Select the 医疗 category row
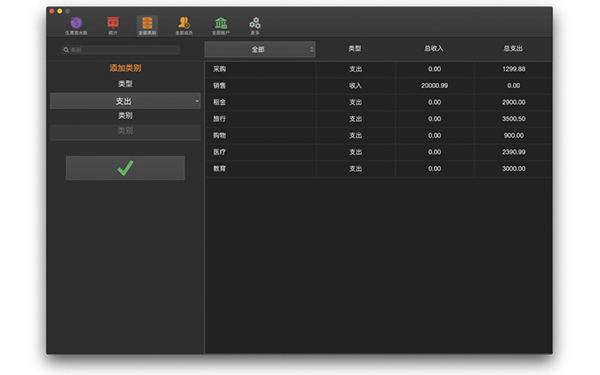Viewport: 600px width, 375px height. [x=378, y=152]
